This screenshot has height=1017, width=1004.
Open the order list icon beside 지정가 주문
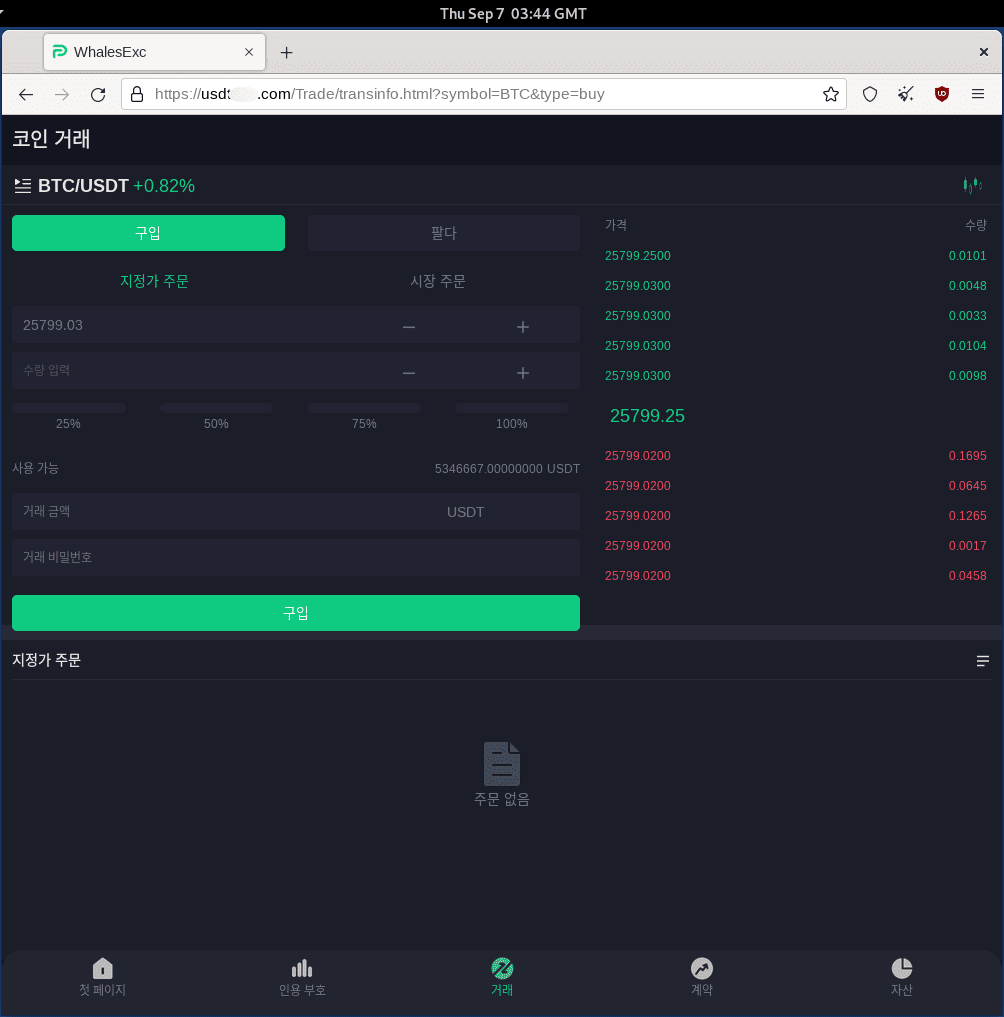point(983,661)
